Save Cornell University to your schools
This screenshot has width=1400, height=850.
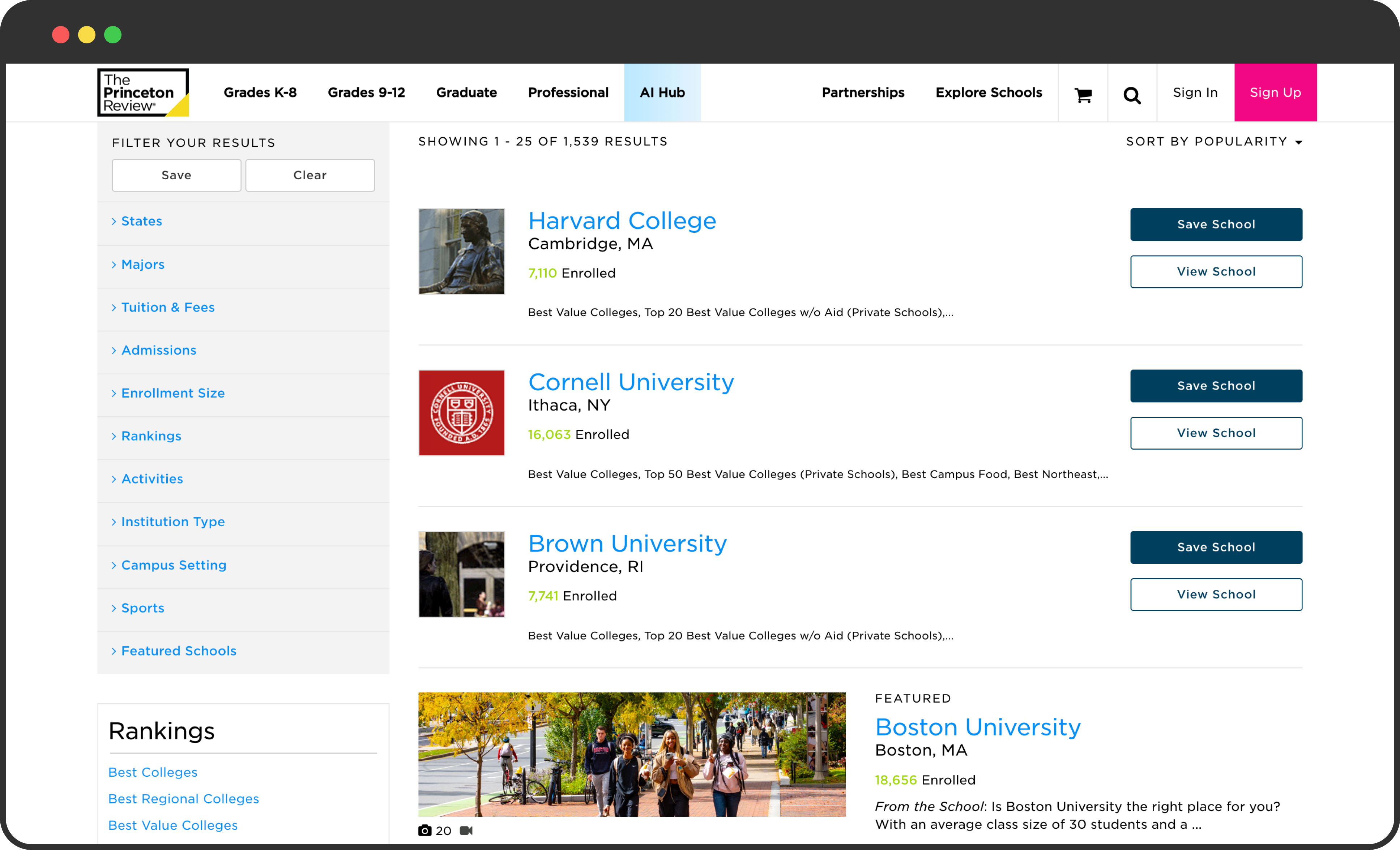(1216, 386)
